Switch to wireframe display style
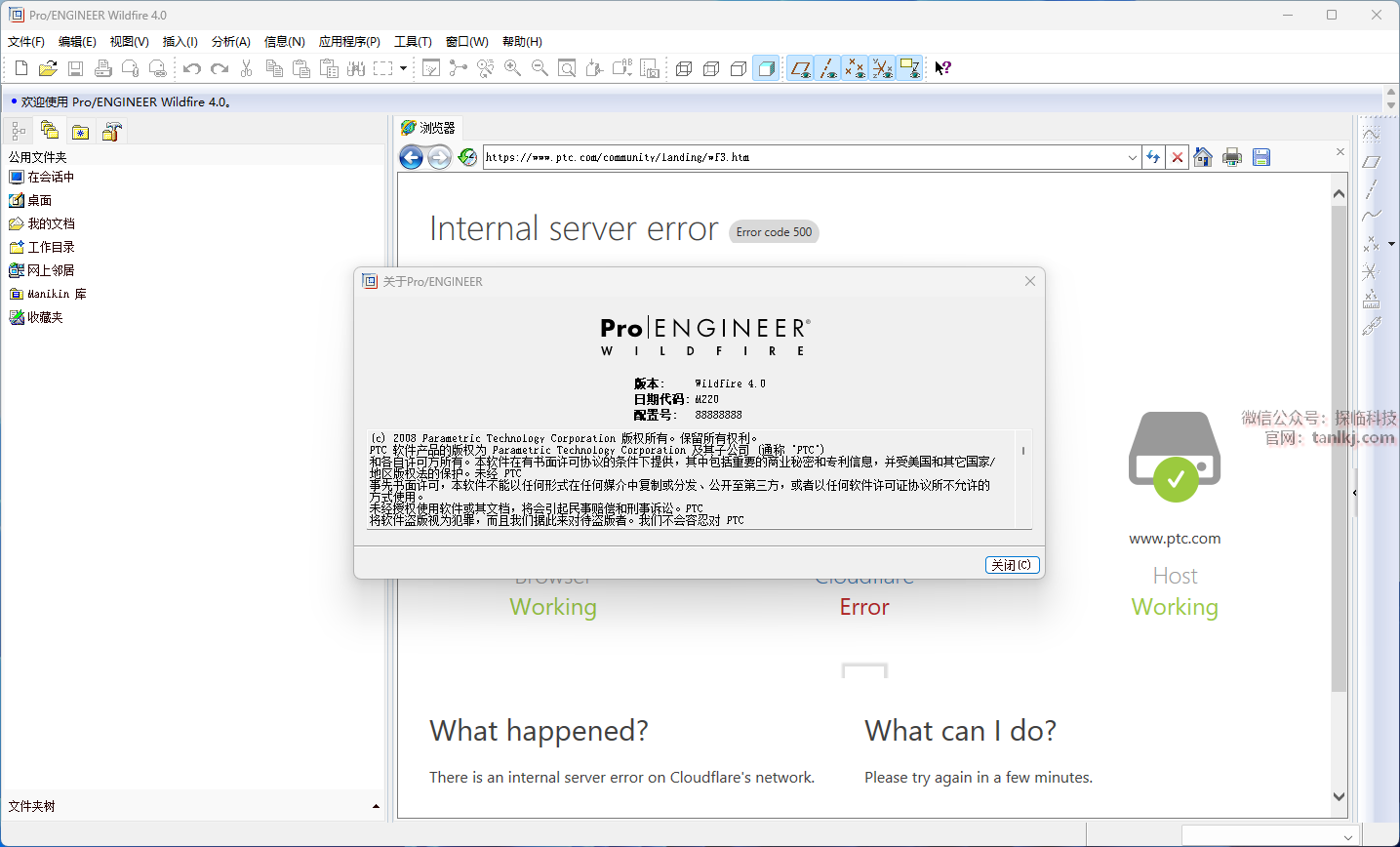This screenshot has height=847, width=1400. [x=684, y=68]
